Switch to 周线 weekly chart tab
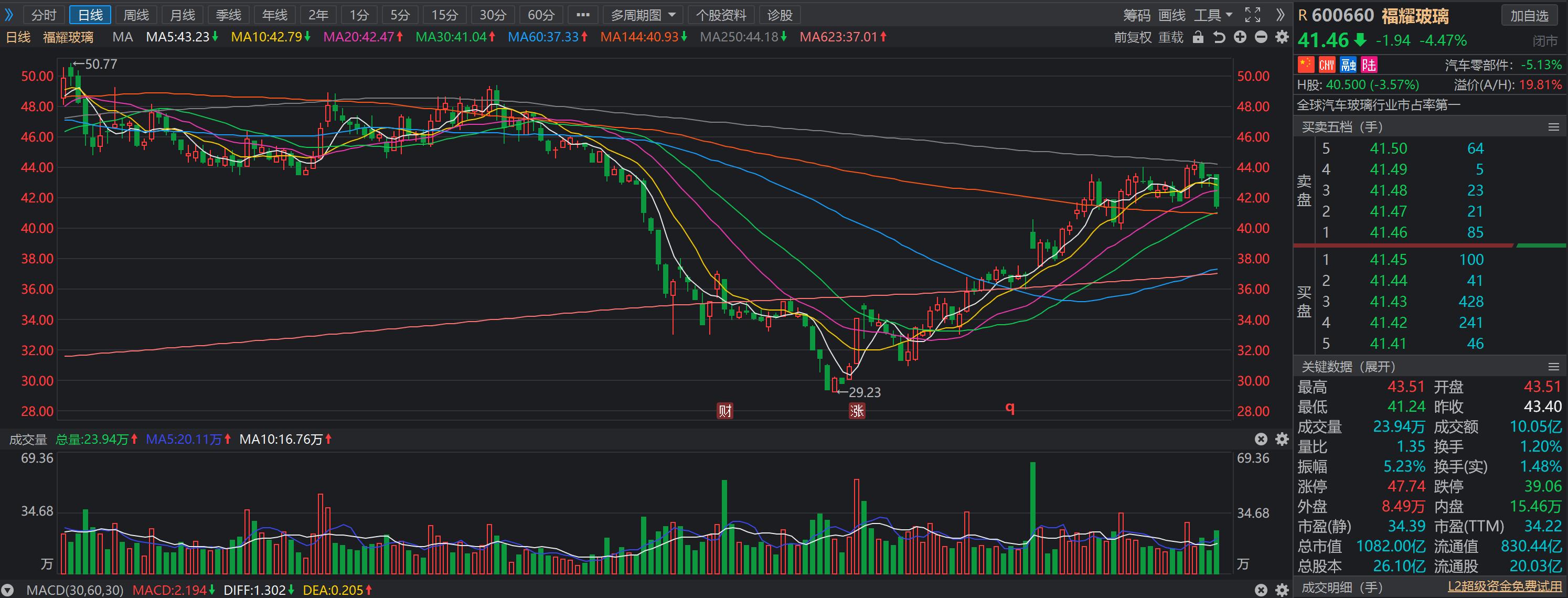1568x598 pixels. 136,15
